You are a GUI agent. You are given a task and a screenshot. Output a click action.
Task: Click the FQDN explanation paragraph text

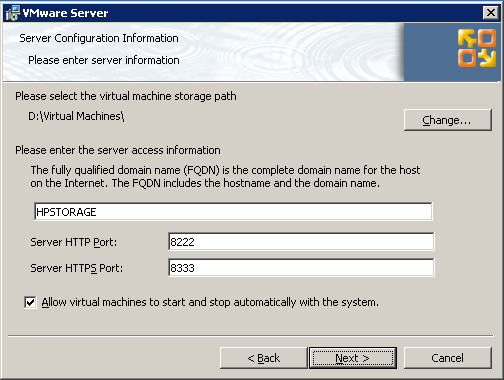[225, 177]
